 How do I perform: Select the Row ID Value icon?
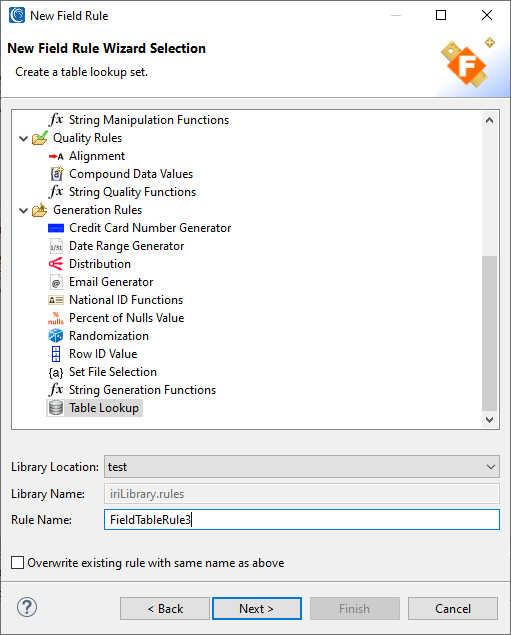tap(56, 354)
